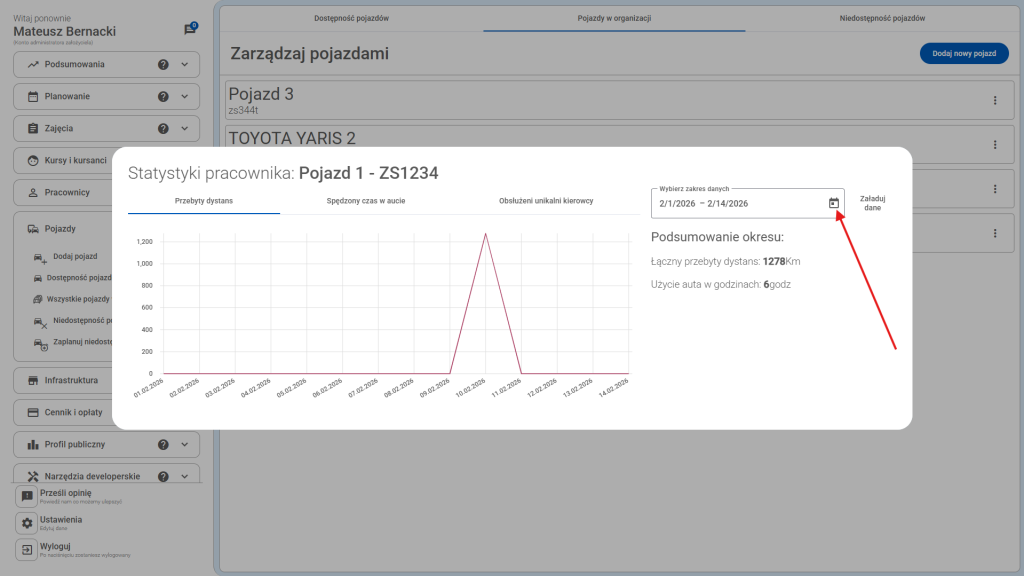Open the calendar date picker icon

(x=834, y=203)
